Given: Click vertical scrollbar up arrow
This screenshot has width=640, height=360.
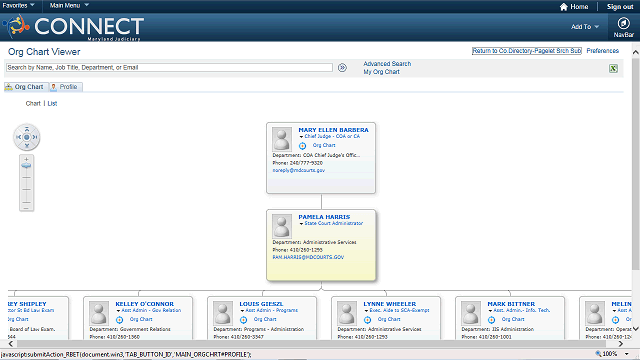Looking at the screenshot, I should point(636,52).
